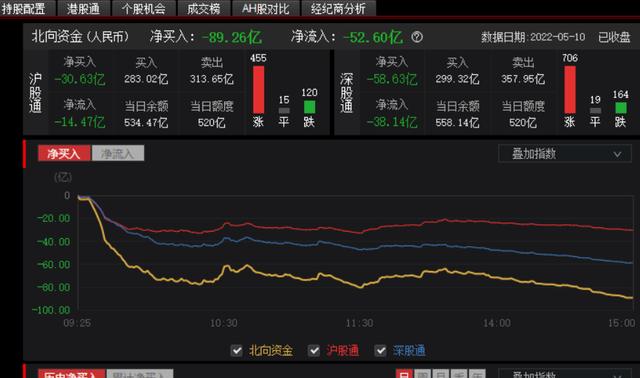Click the total net buy value -89.26亿
The image size is (640, 378).
click(231, 37)
